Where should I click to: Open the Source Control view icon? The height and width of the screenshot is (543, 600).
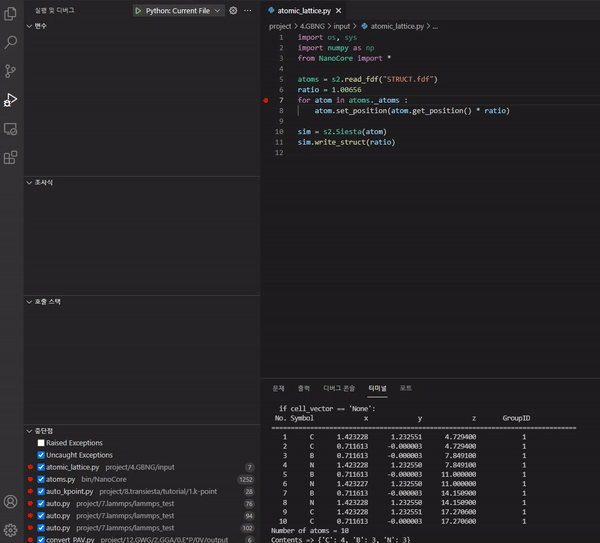click(11, 71)
